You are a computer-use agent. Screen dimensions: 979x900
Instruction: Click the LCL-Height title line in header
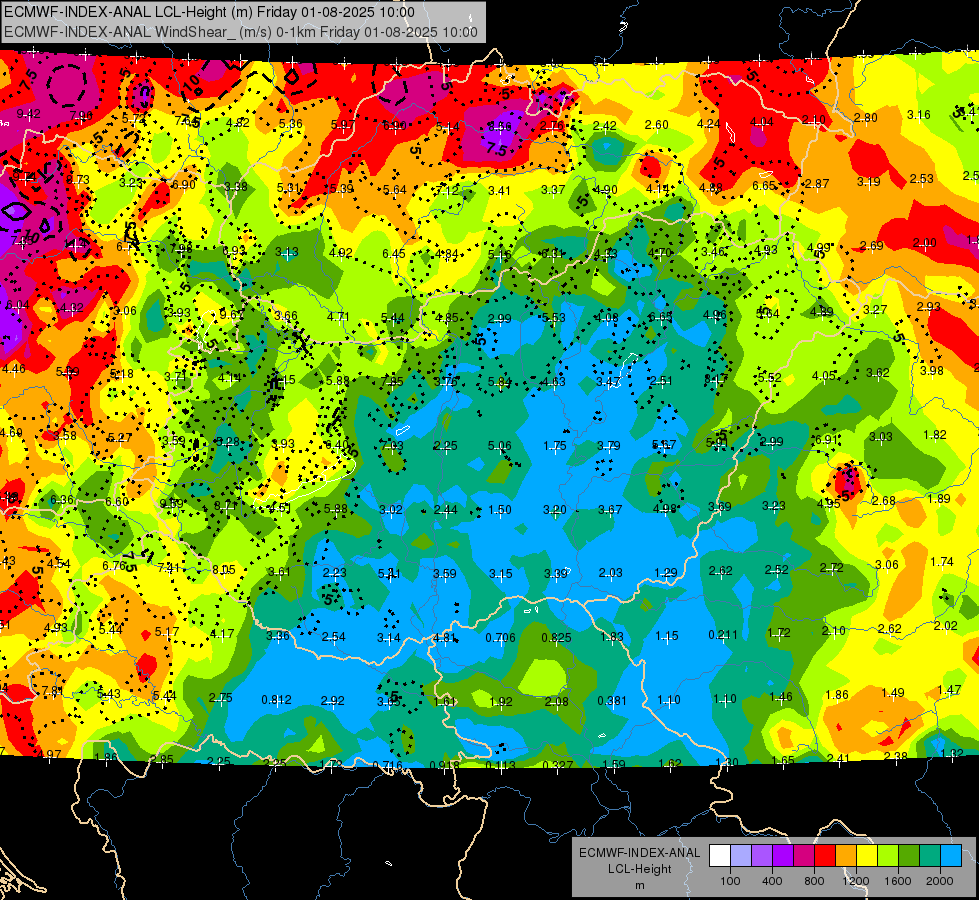(209, 12)
